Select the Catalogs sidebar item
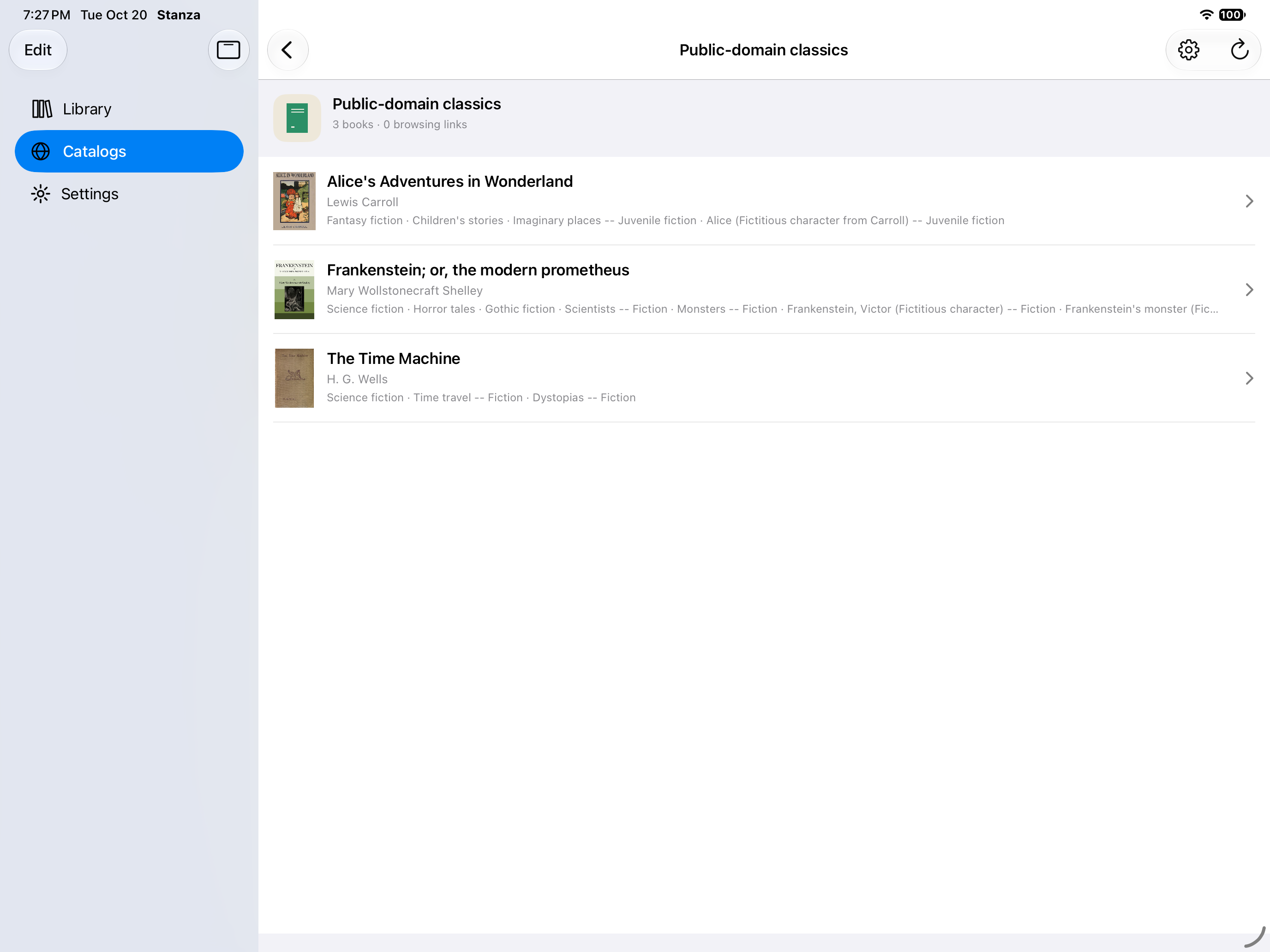Image resolution: width=1270 pixels, height=952 pixels. click(129, 151)
